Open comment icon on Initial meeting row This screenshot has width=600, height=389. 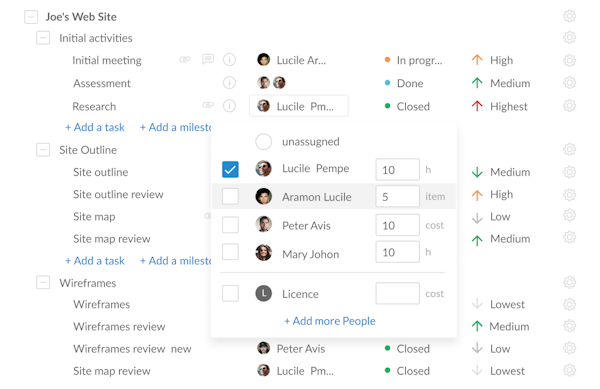tap(208, 59)
